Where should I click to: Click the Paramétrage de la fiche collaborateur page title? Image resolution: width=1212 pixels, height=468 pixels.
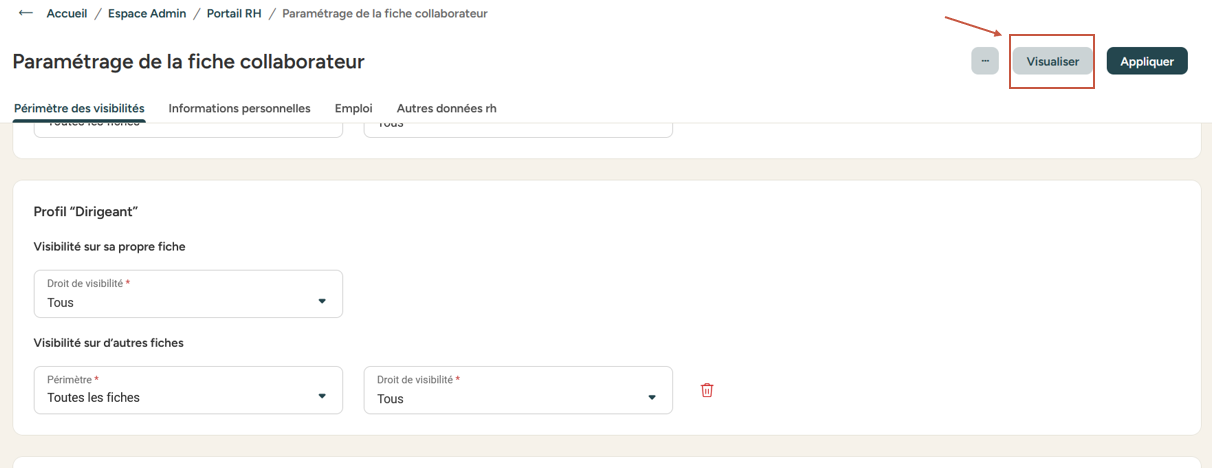(x=188, y=62)
